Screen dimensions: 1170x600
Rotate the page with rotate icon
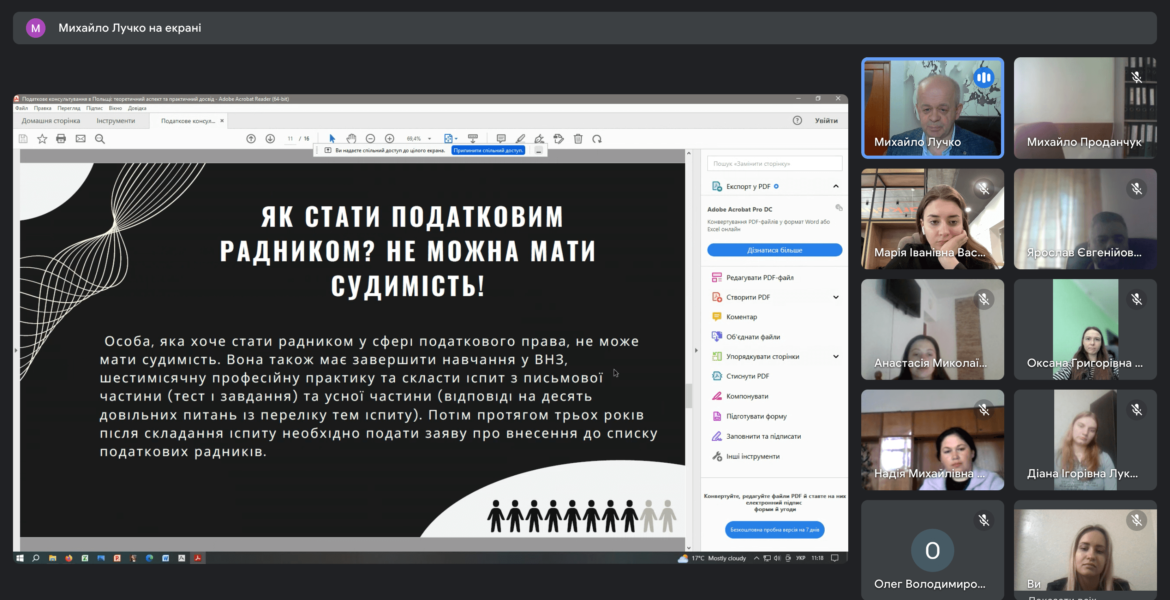pyautogui.click(x=597, y=139)
